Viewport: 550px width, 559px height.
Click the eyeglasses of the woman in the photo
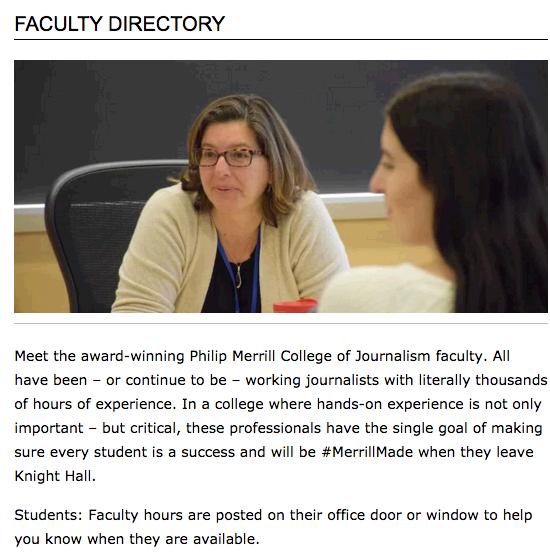pos(228,157)
